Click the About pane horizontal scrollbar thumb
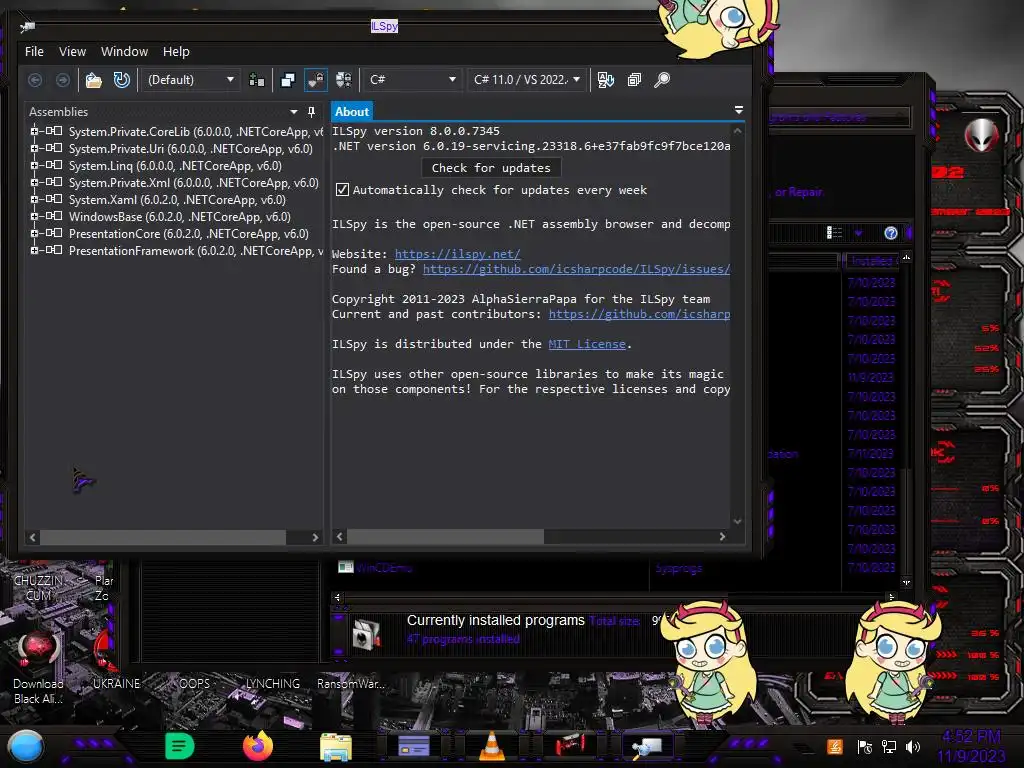The height and width of the screenshot is (768, 1024). [x=445, y=537]
